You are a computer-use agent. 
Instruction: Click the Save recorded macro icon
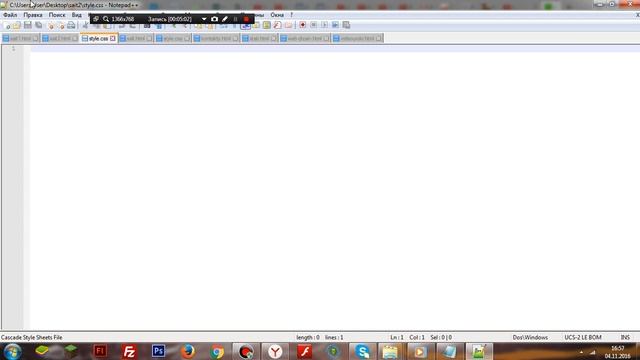(x=346, y=25)
